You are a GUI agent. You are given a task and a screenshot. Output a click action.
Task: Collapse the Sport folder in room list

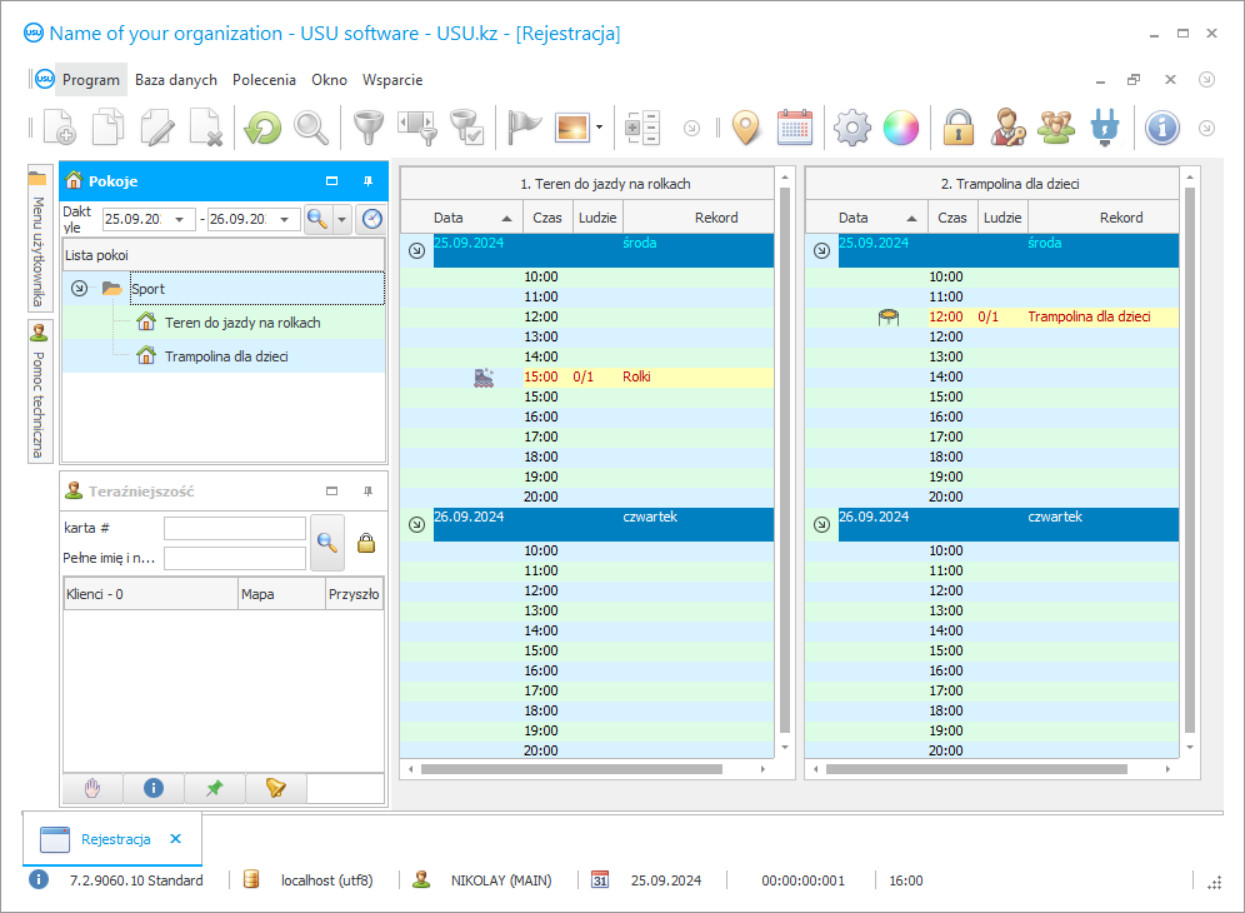click(x=80, y=288)
